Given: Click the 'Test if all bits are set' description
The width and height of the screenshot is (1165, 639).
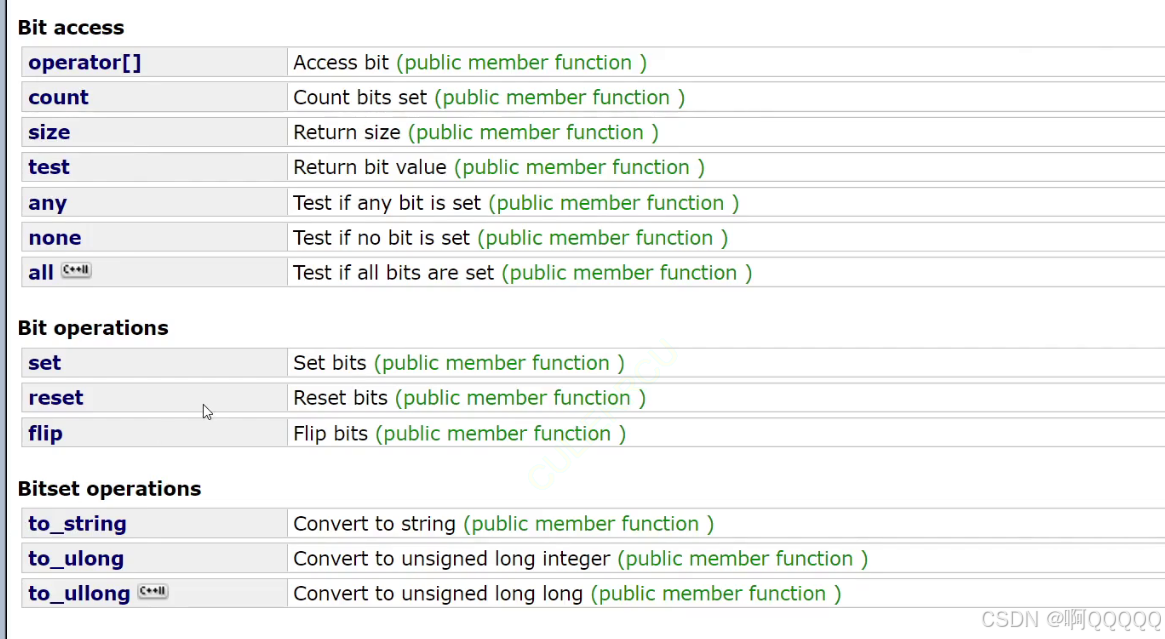Looking at the screenshot, I should (394, 273).
